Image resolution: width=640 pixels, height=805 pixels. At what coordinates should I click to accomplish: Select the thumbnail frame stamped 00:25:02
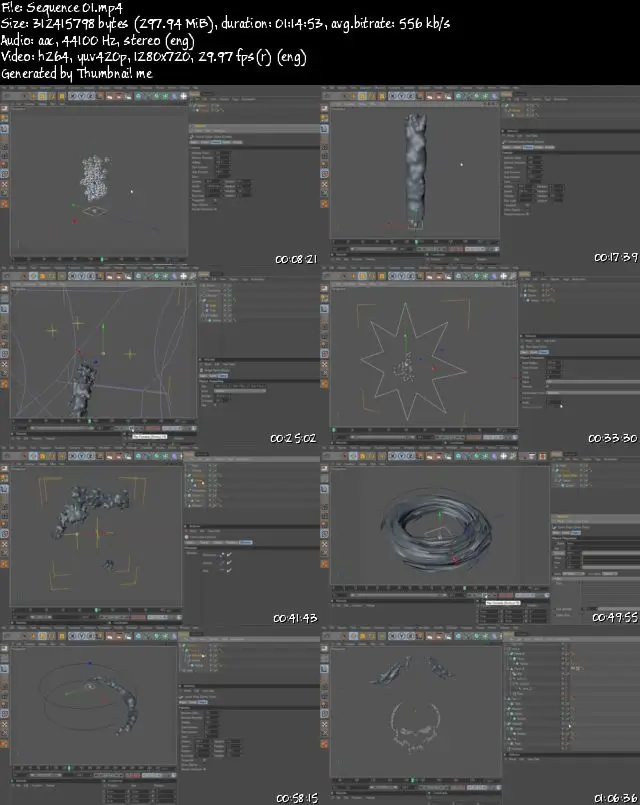tap(160, 356)
